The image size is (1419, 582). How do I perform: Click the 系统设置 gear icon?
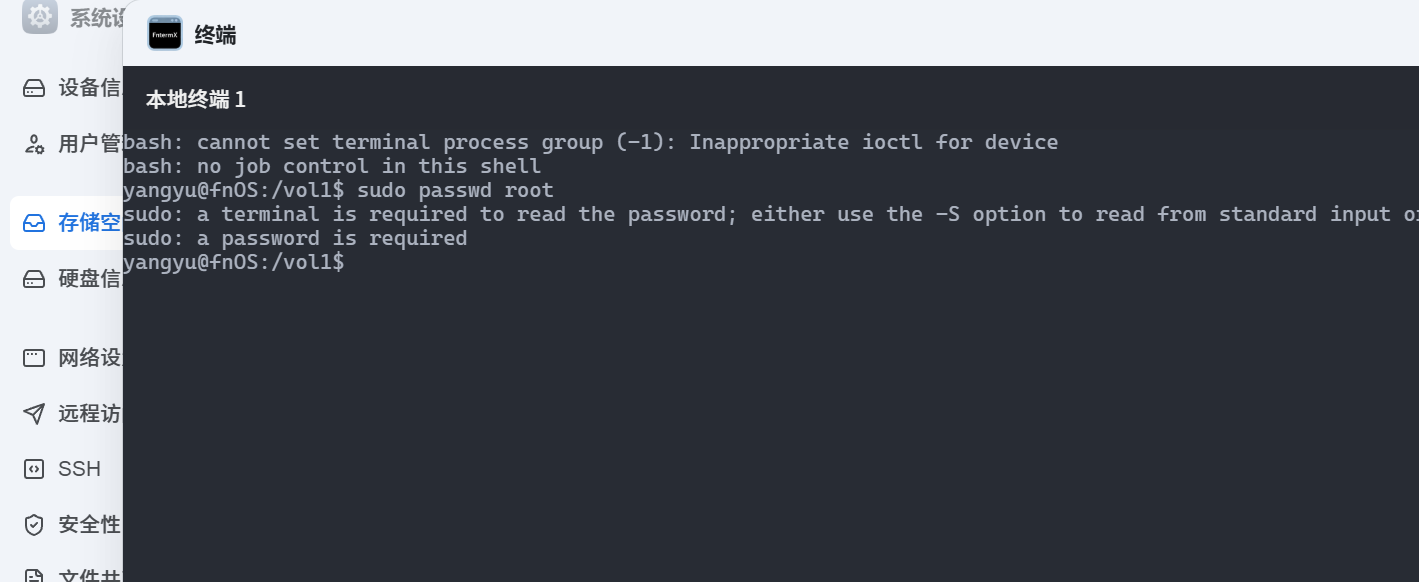[39, 17]
